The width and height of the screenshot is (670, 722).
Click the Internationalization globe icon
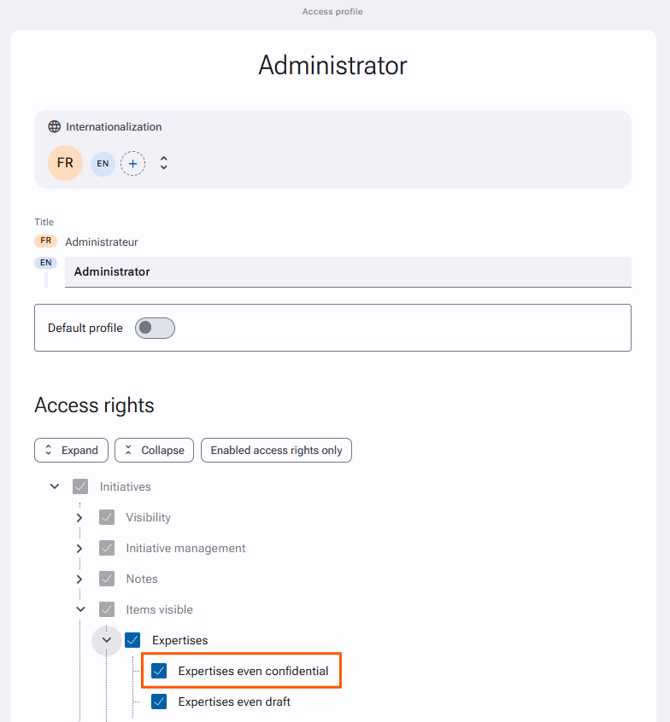click(x=54, y=127)
